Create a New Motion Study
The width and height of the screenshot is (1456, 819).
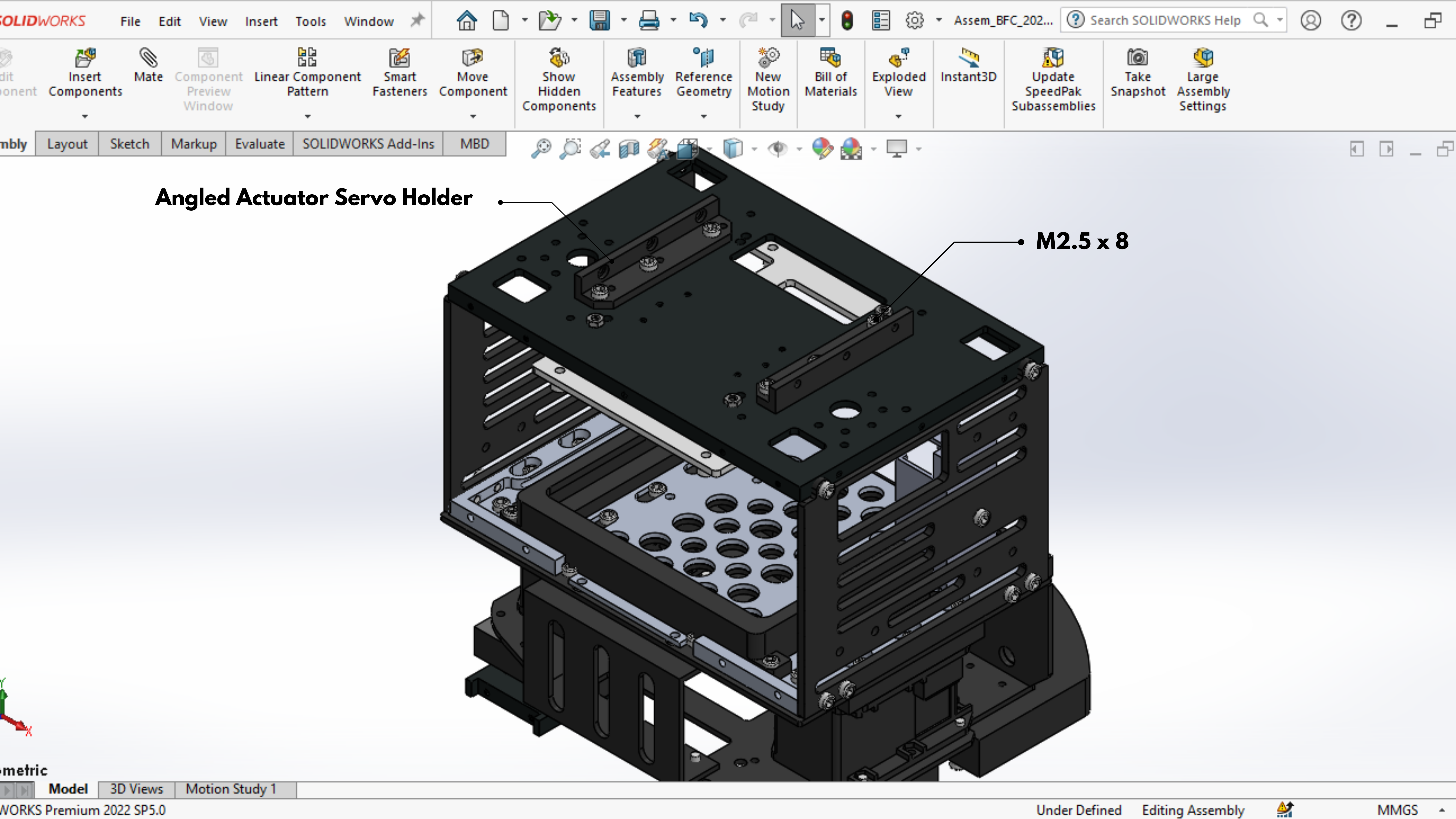coord(768,80)
